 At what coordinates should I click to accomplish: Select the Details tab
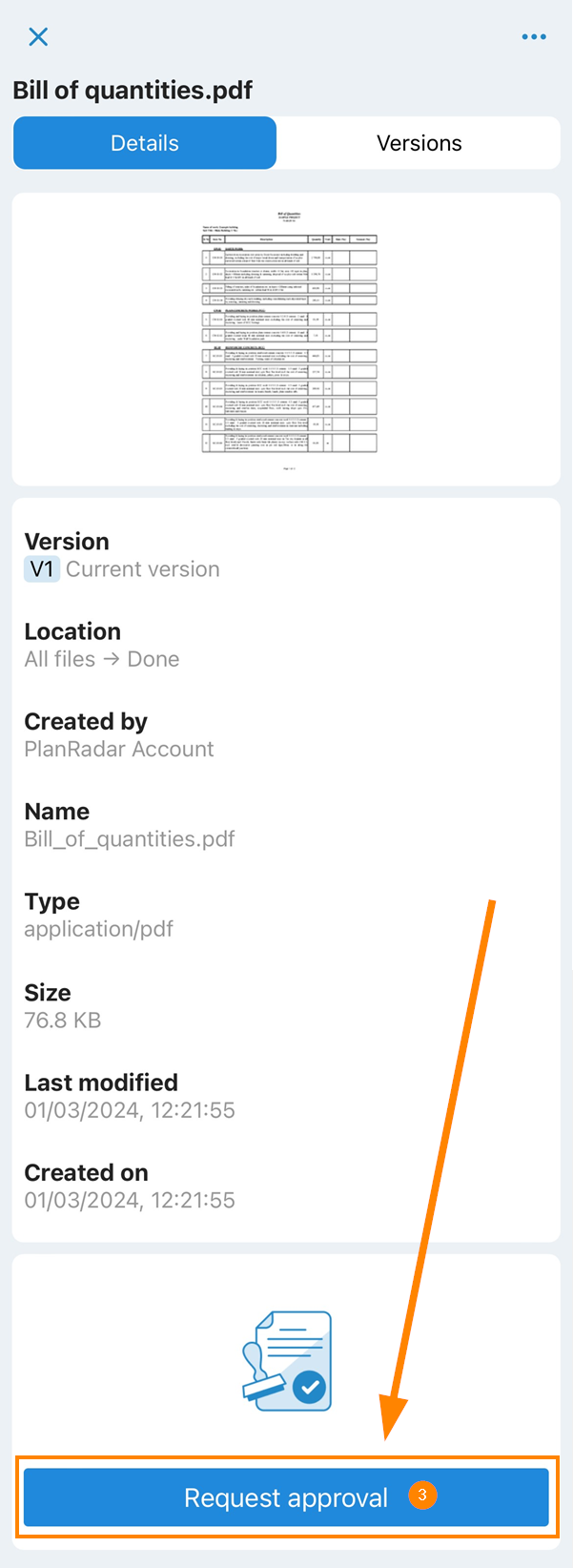tap(145, 143)
